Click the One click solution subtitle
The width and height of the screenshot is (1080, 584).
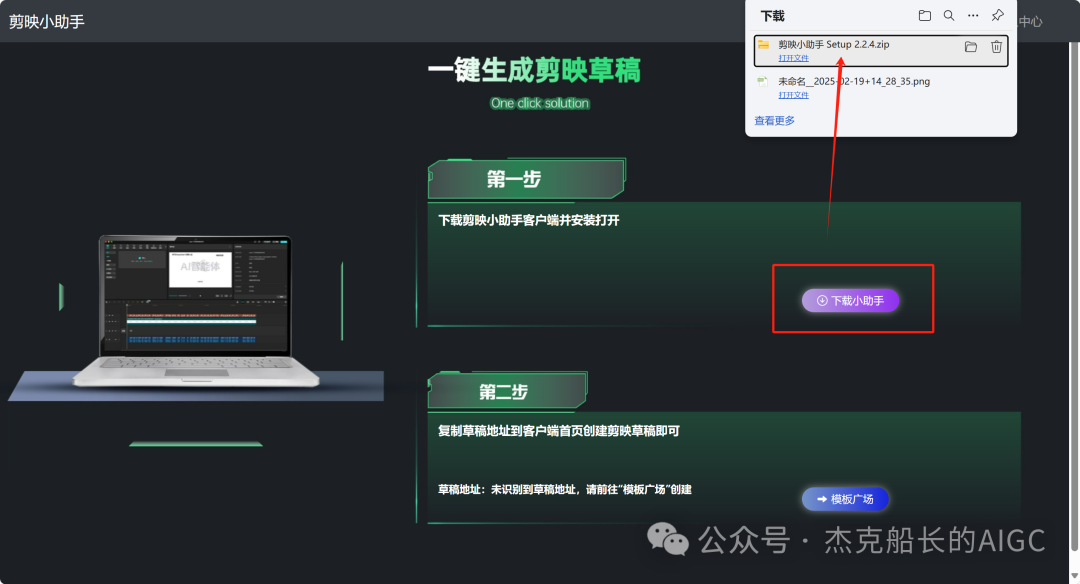(540, 103)
